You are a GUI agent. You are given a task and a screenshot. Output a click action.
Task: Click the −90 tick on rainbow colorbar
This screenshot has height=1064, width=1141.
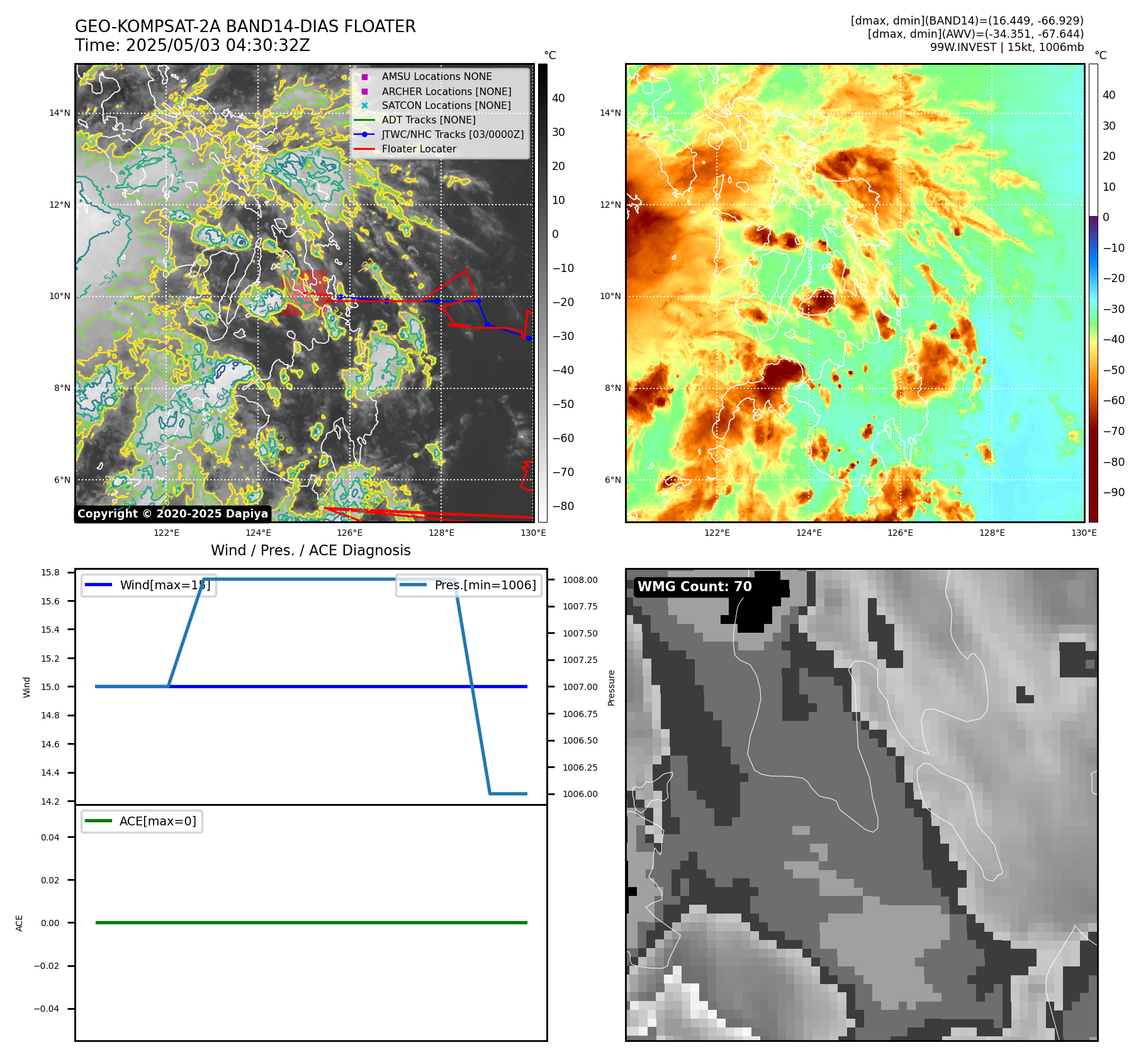(x=1114, y=492)
